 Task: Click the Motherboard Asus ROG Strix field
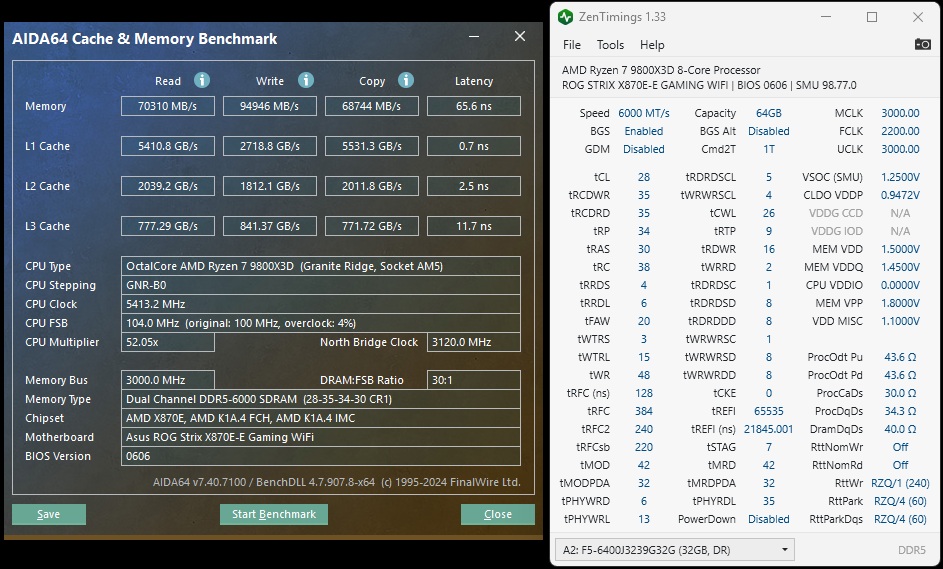click(321, 437)
